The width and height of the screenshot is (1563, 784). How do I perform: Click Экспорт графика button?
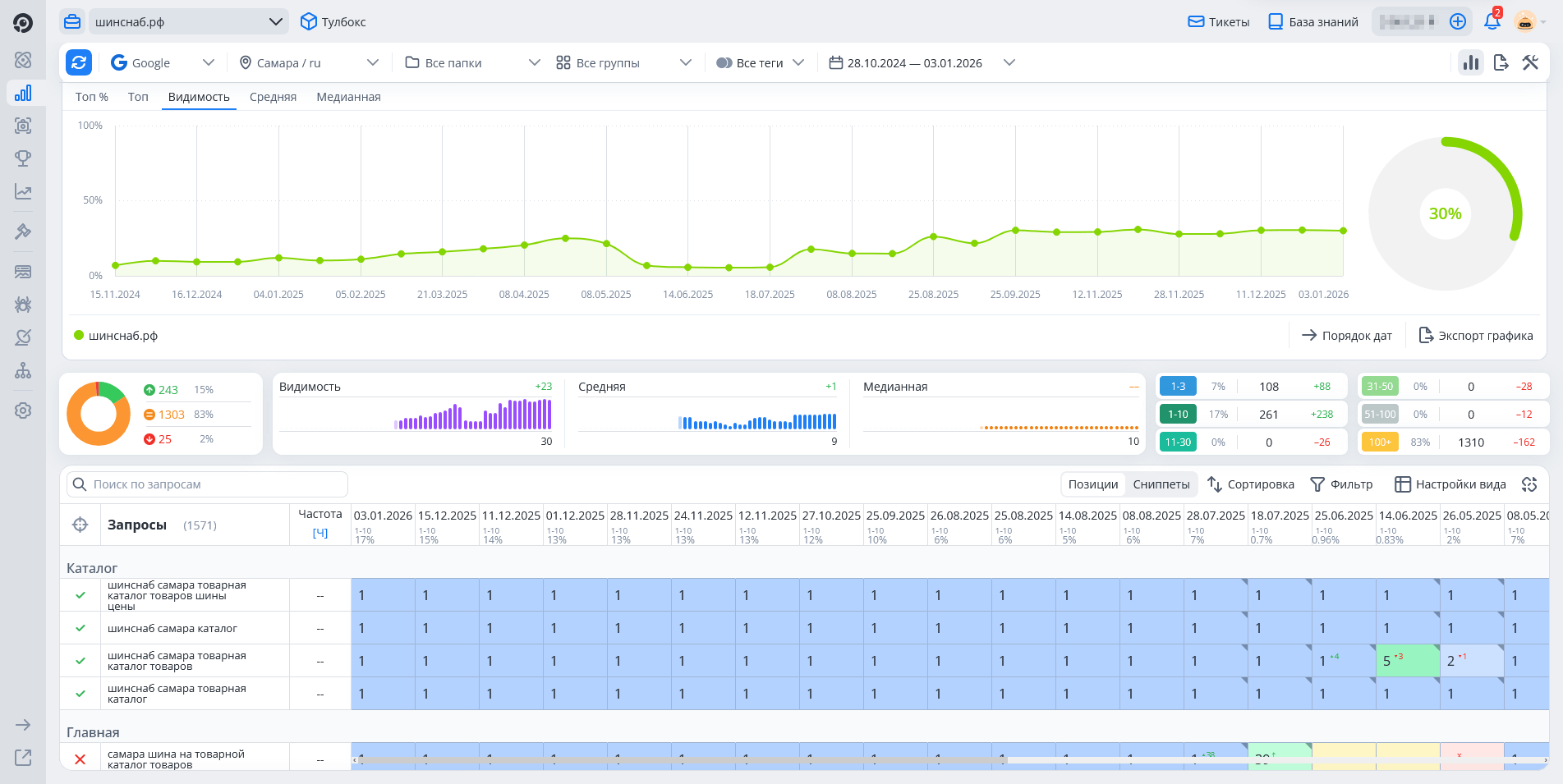pyautogui.click(x=1476, y=336)
